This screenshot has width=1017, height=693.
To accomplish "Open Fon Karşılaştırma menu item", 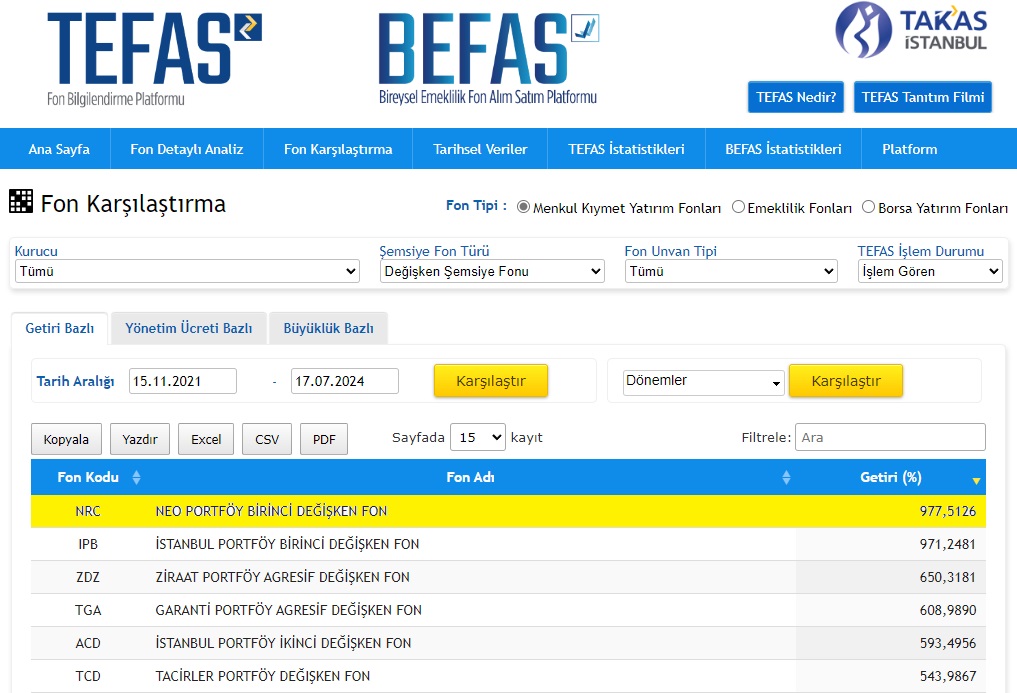I will click(x=338, y=149).
